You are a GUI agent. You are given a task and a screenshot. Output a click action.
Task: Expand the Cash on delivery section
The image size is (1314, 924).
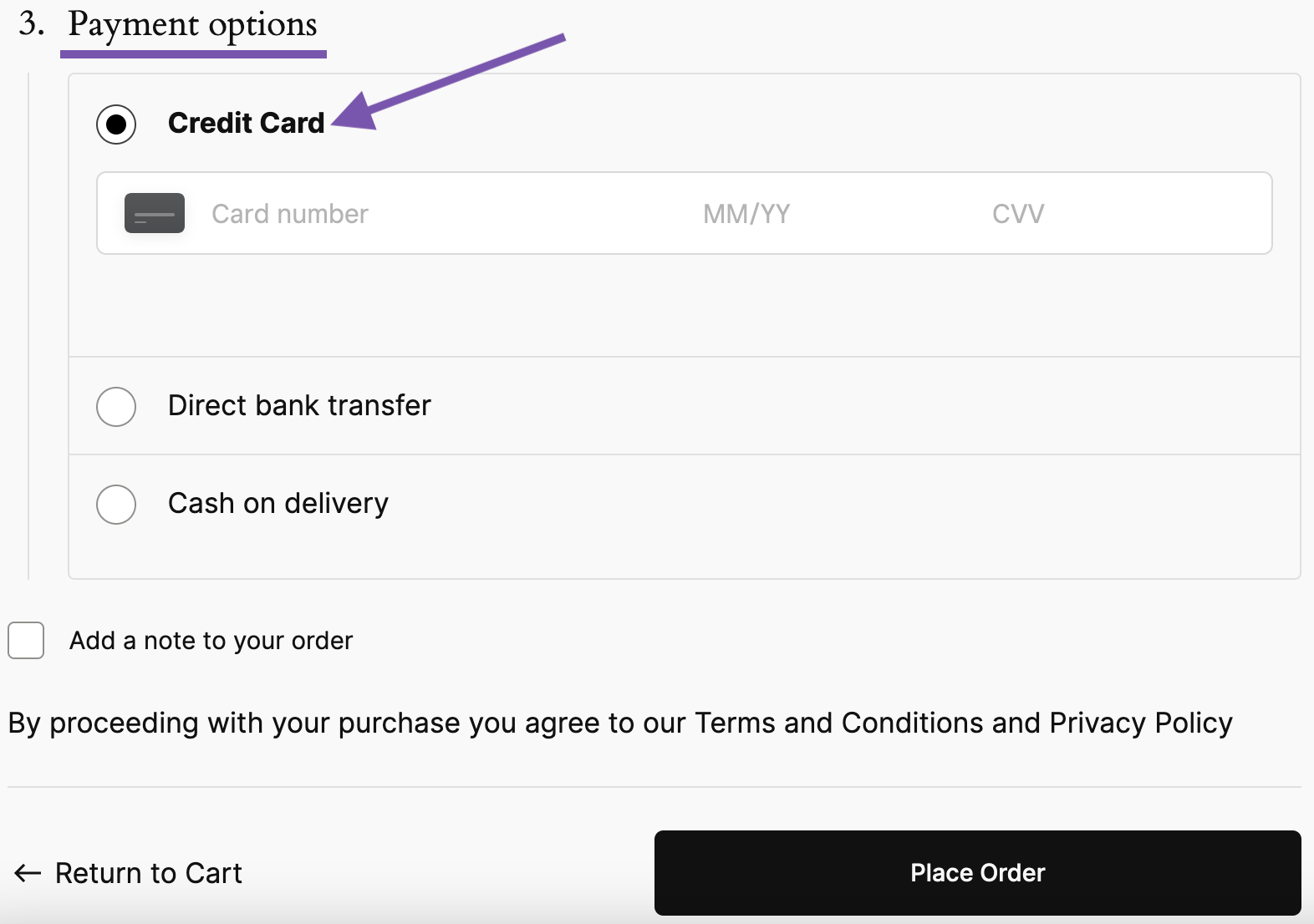point(278,502)
